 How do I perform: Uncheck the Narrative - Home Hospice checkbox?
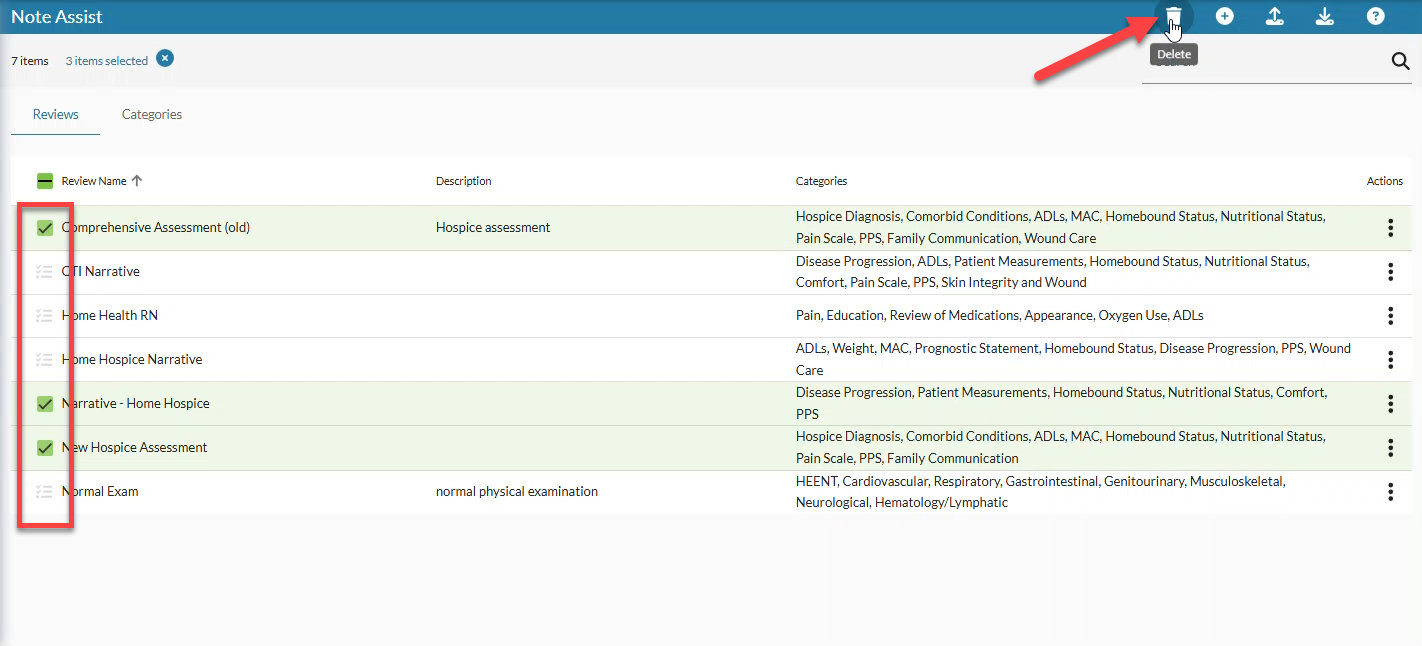coord(45,404)
